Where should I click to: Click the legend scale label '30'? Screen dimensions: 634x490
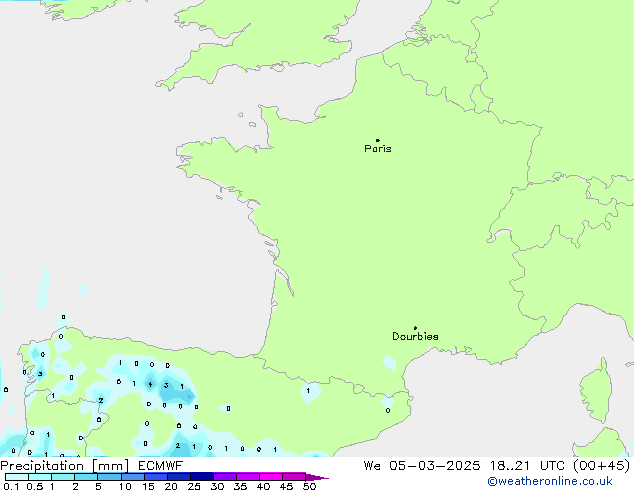(x=217, y=486)
